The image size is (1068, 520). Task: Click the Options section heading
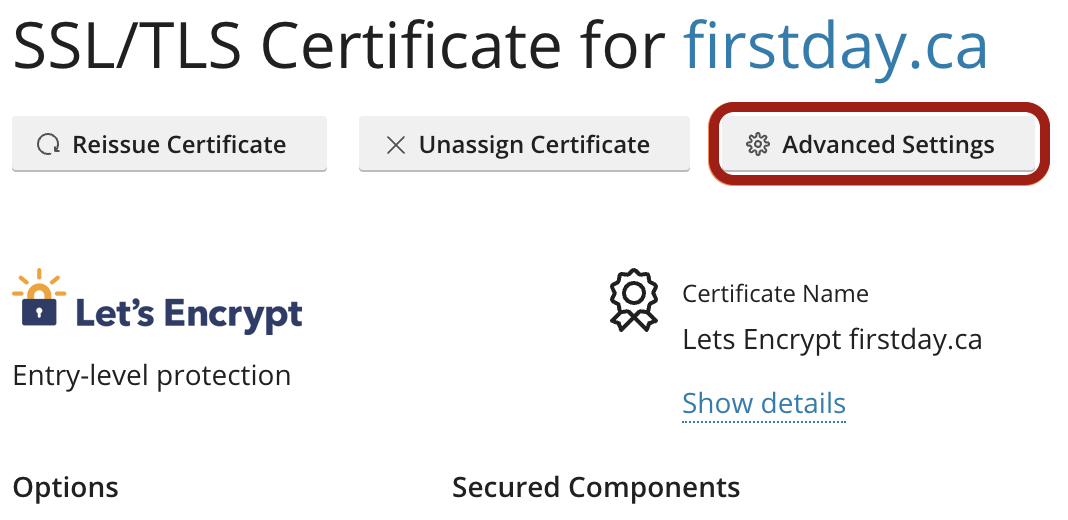click(65, 487)
